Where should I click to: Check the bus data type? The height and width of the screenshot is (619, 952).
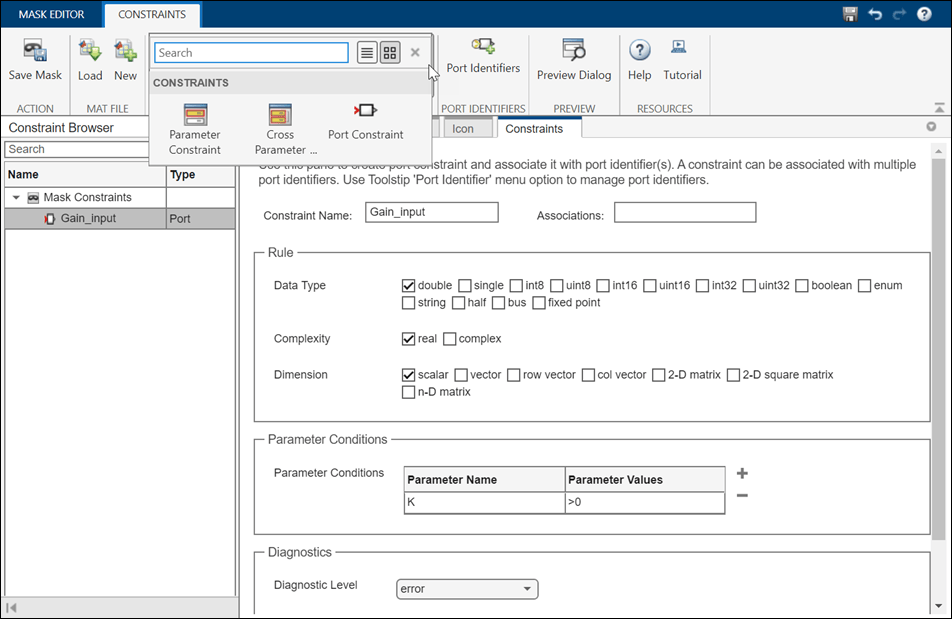[x=498, y=303]
